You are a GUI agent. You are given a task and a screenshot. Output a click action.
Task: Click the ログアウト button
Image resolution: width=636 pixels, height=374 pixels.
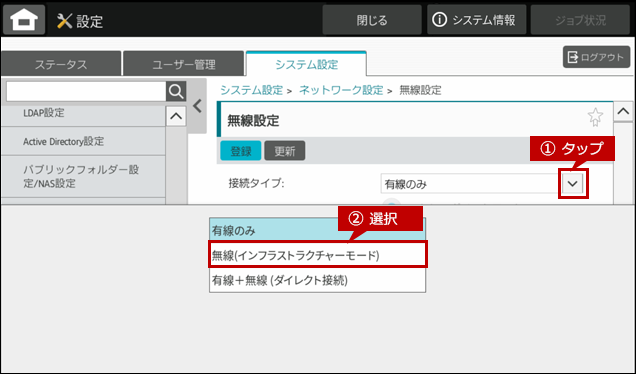click(596, 57)
